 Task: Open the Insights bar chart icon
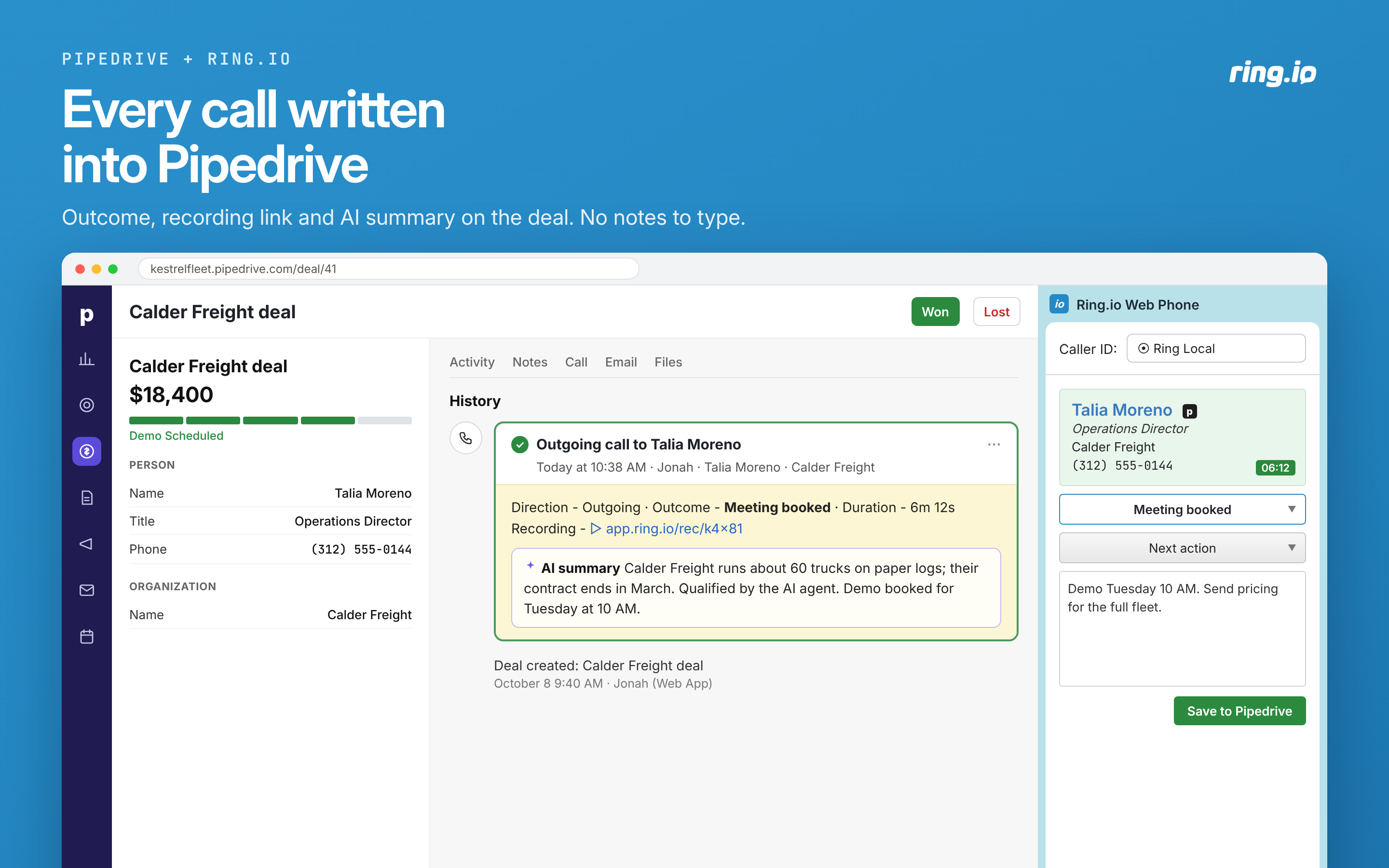(x=87, y=359)
